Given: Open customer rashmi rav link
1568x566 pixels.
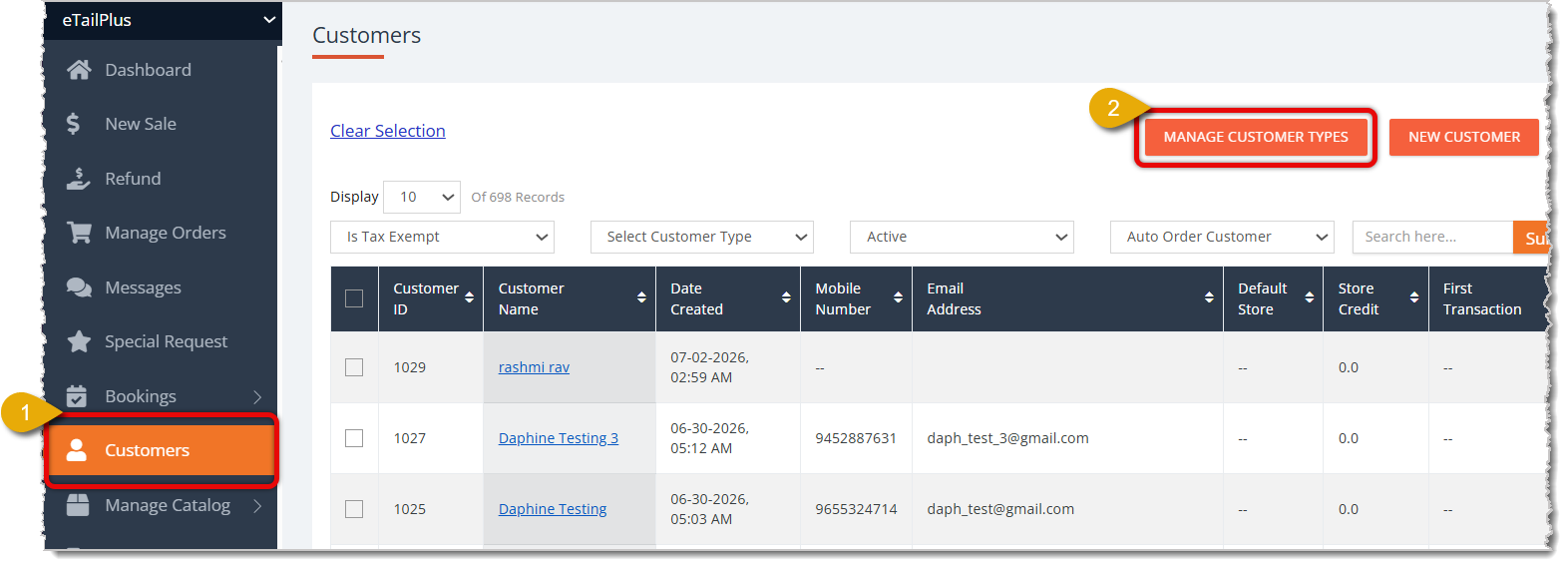Looking at the screenshot, I should [x=534, y=367].
